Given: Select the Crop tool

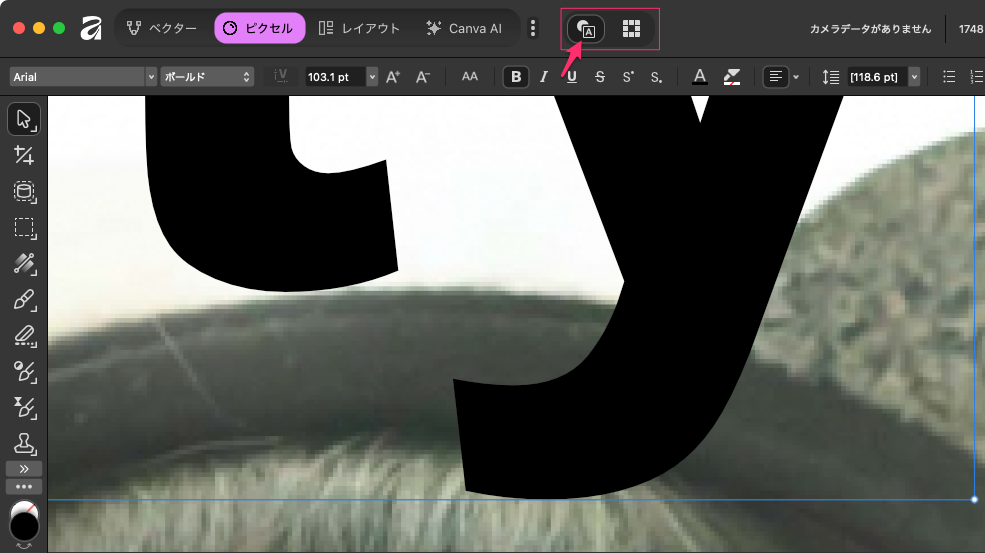Looking at the screenshot, I should pyautogui.click(x=25, y=155).
